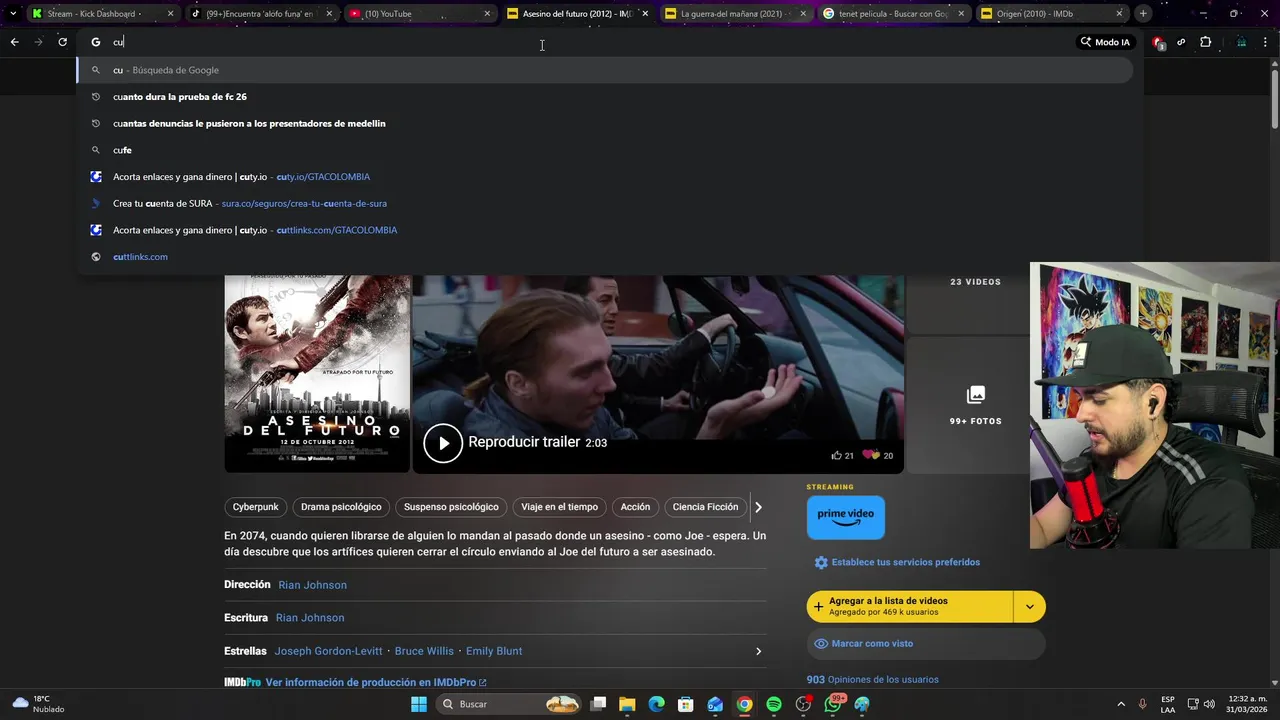The height and width of the screenshot is (720, 1280).
Task: Select suggestion about presentadores de medellin
Action: (604, 123)
